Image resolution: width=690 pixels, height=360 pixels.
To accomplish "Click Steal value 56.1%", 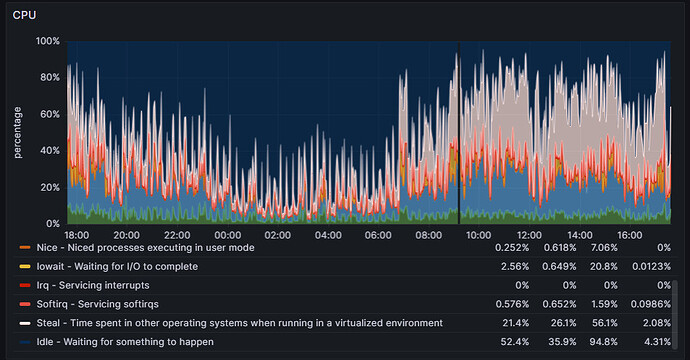I will pos(605,323).
